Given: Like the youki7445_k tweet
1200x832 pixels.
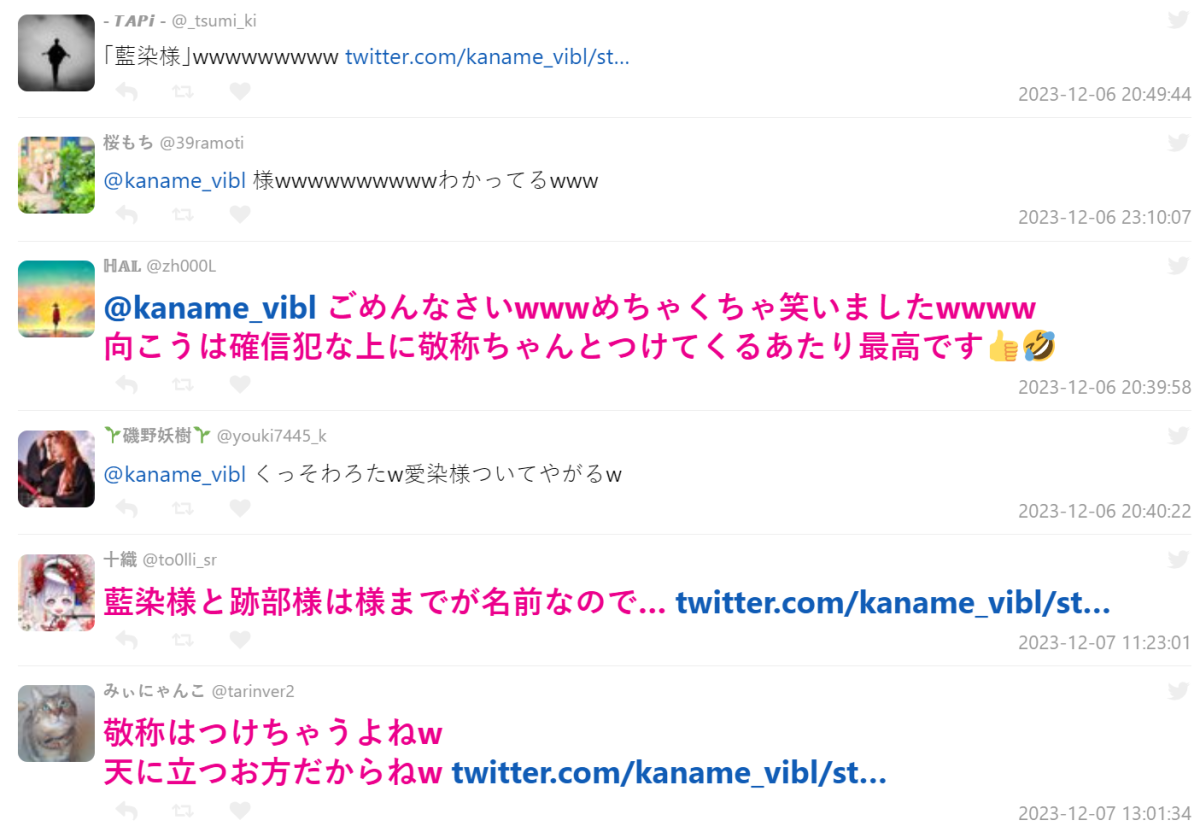Looking at the screenshot, I should (x=240, y=508).
